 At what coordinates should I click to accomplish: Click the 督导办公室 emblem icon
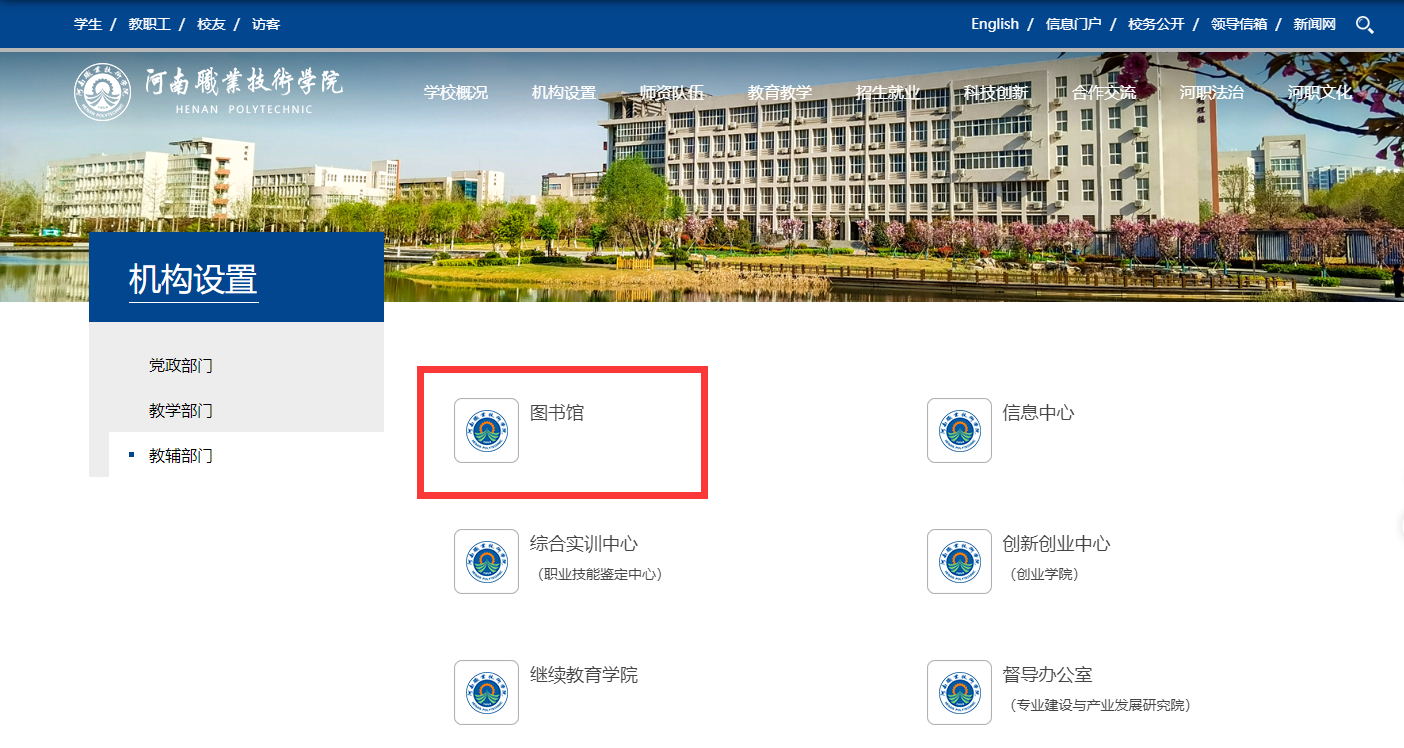tap(959, 692)
